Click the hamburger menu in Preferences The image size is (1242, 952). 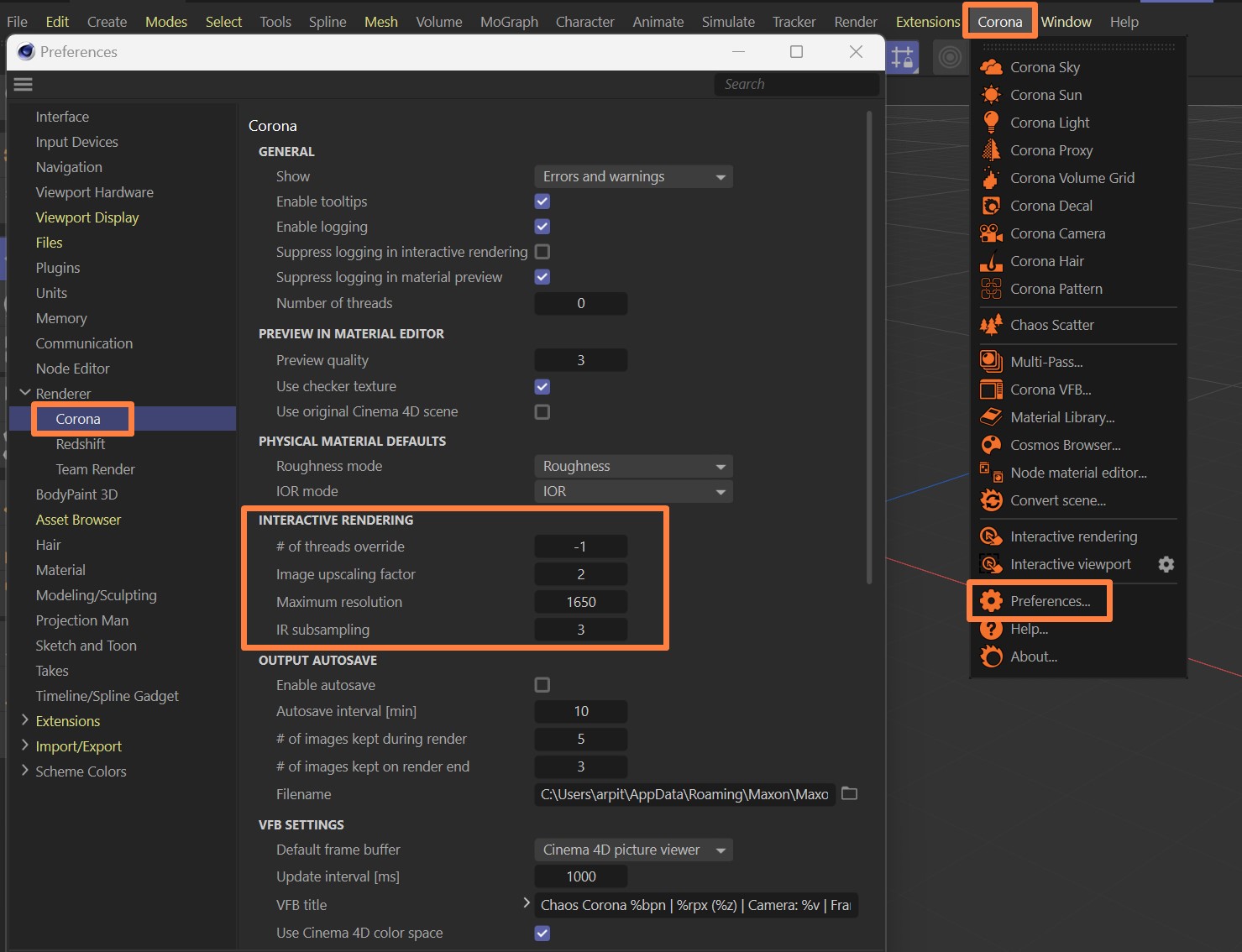click(x=24, y=84)
